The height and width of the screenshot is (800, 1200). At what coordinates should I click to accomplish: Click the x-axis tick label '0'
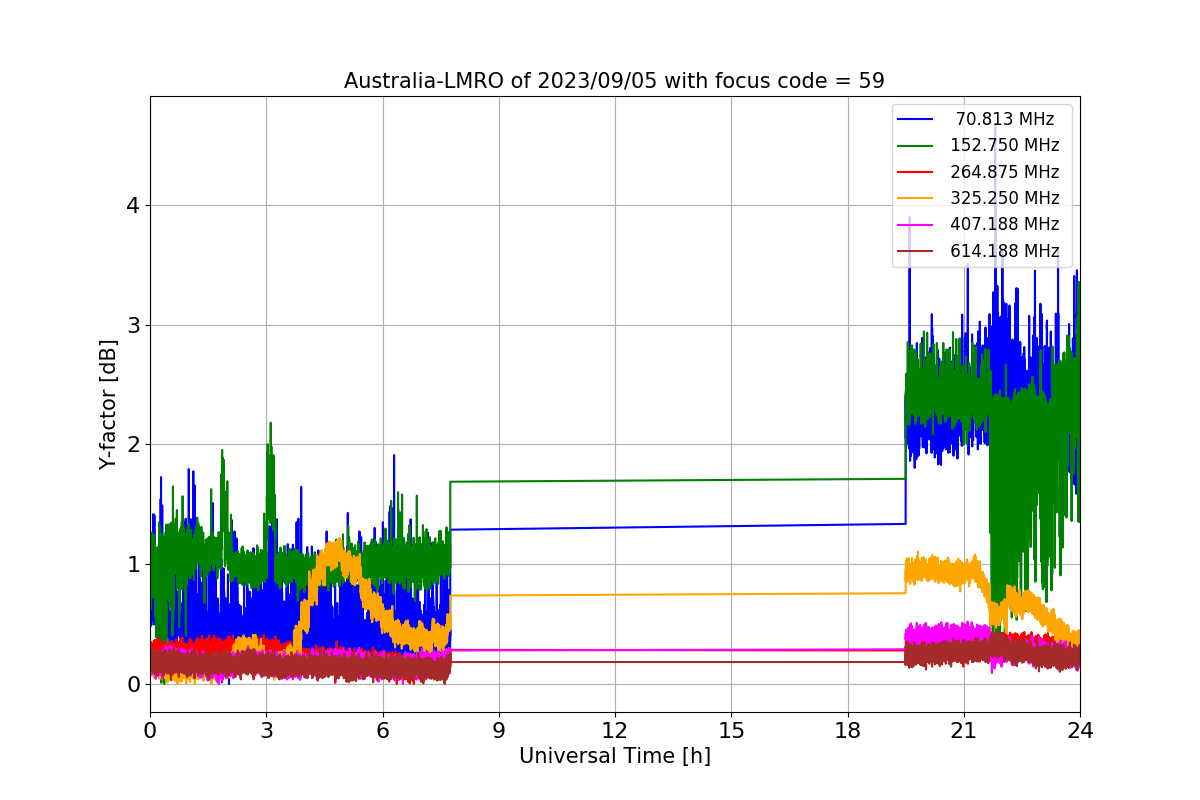pyautogui.click(x=150, y=730)
